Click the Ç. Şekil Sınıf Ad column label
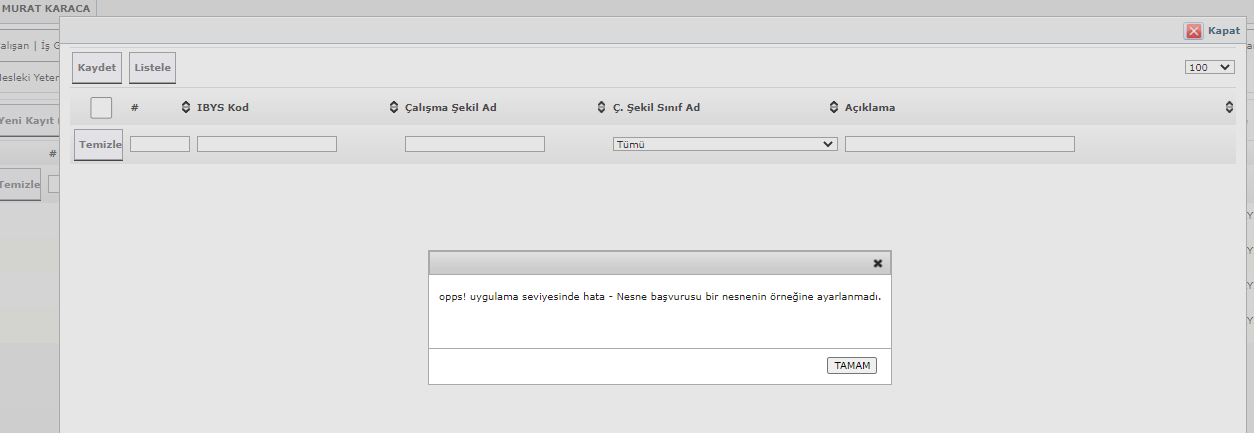Image resolution: width=1254 pixels, height=433 pixels. pos(656,108)
